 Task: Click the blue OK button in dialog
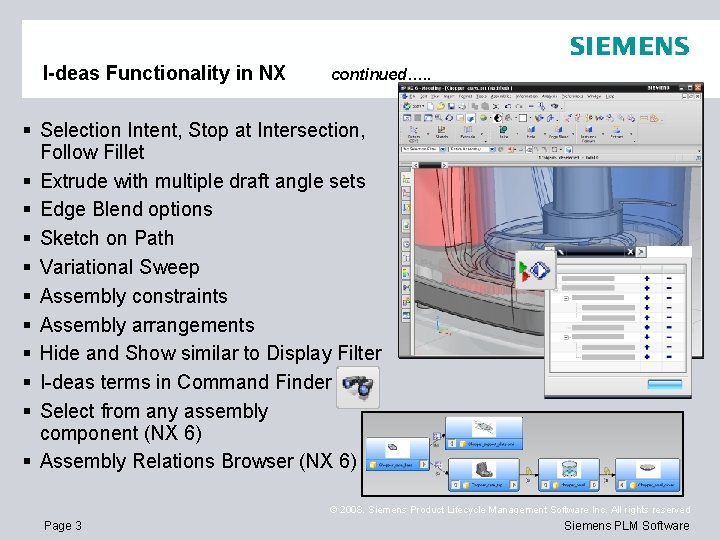pos(664,384)
